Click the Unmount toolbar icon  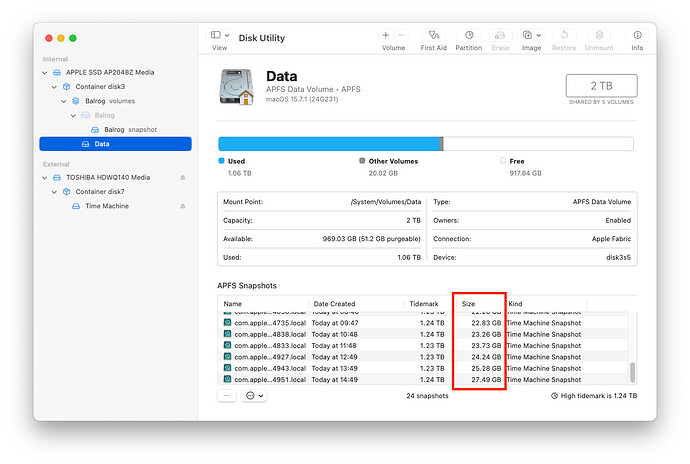[x=599, y=36]
